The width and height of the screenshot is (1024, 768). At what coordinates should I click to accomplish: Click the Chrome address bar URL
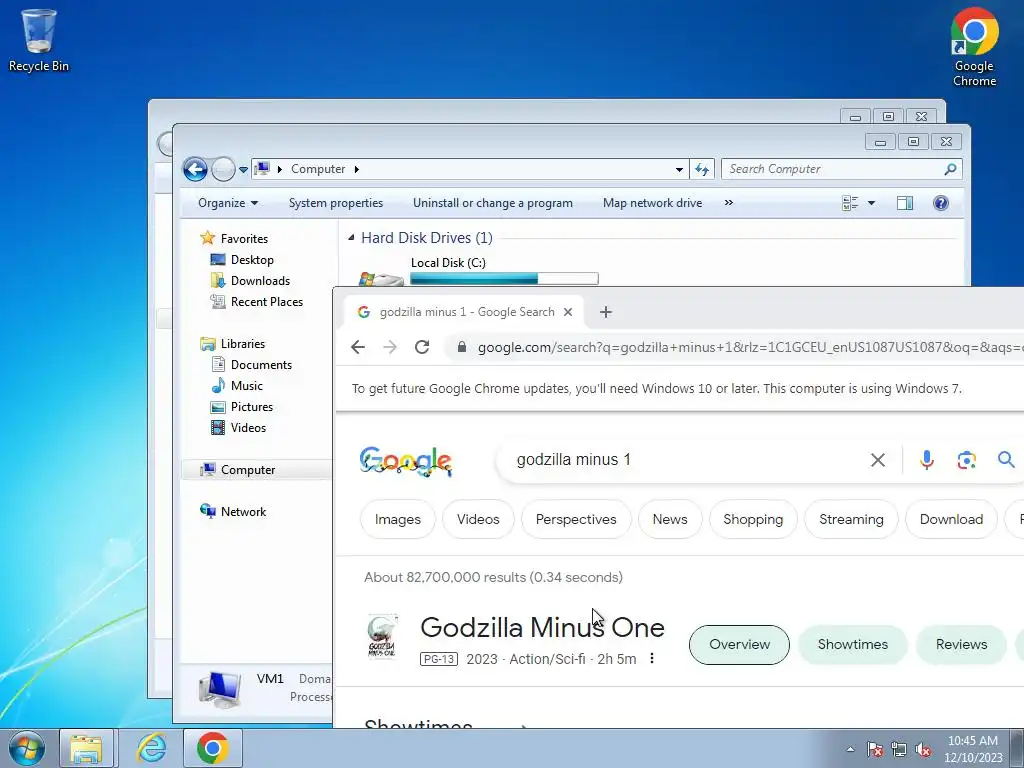[x=750, y=347]
